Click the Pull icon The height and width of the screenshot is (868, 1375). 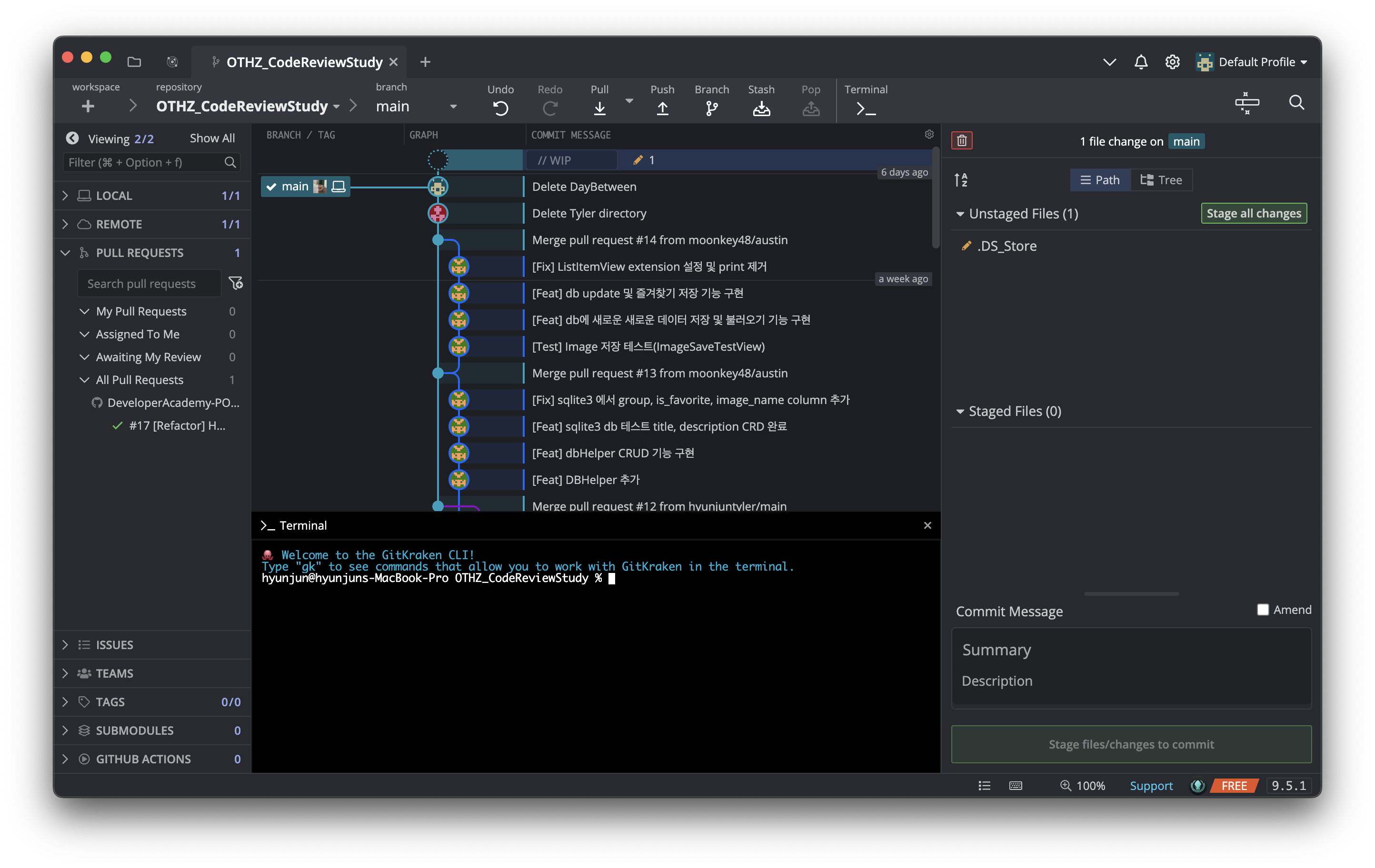coord(599,108)
